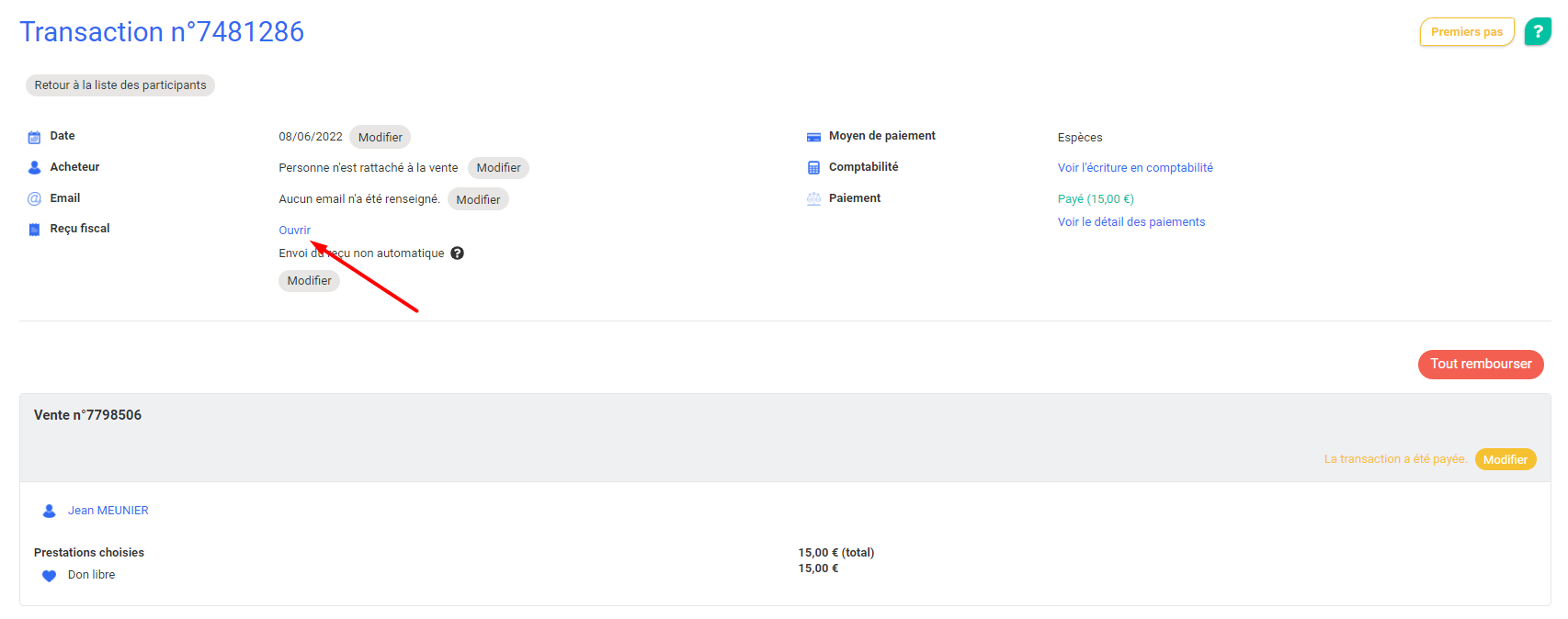Viewport: 1568px width, 619px height.
Task: Click the scales icon beside Paiement
Action: pyautogui.click(x=813, y=198)
